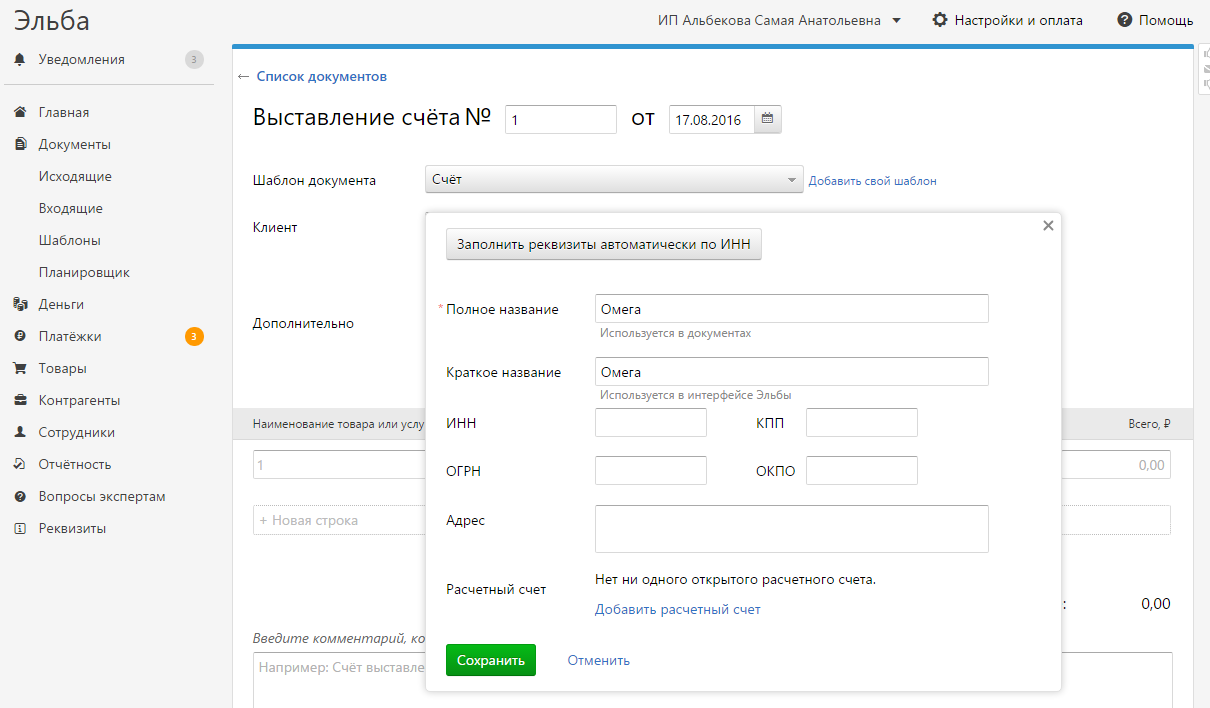The image size is (1210, 708).
Task: Click into the ИНН input field
Action: click(x=651, y=423)
